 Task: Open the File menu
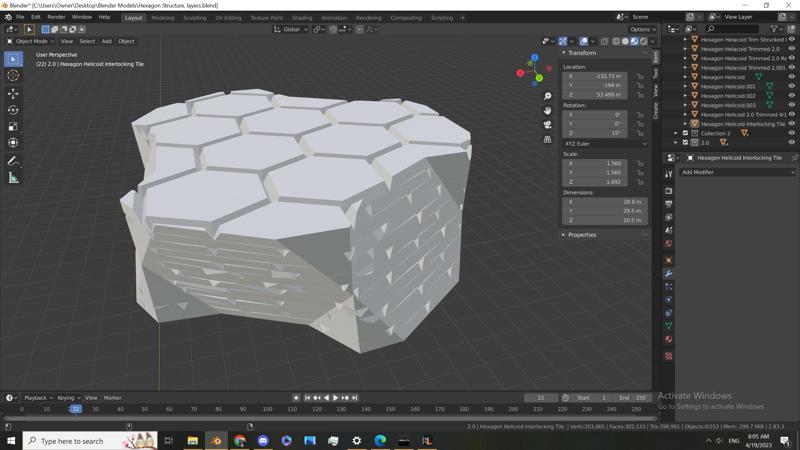pos(20,17)
